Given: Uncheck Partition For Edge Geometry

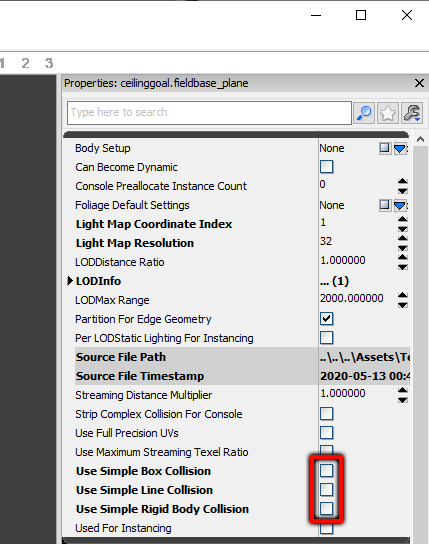Looking at the screenshot, I should [x=326, y=318].
